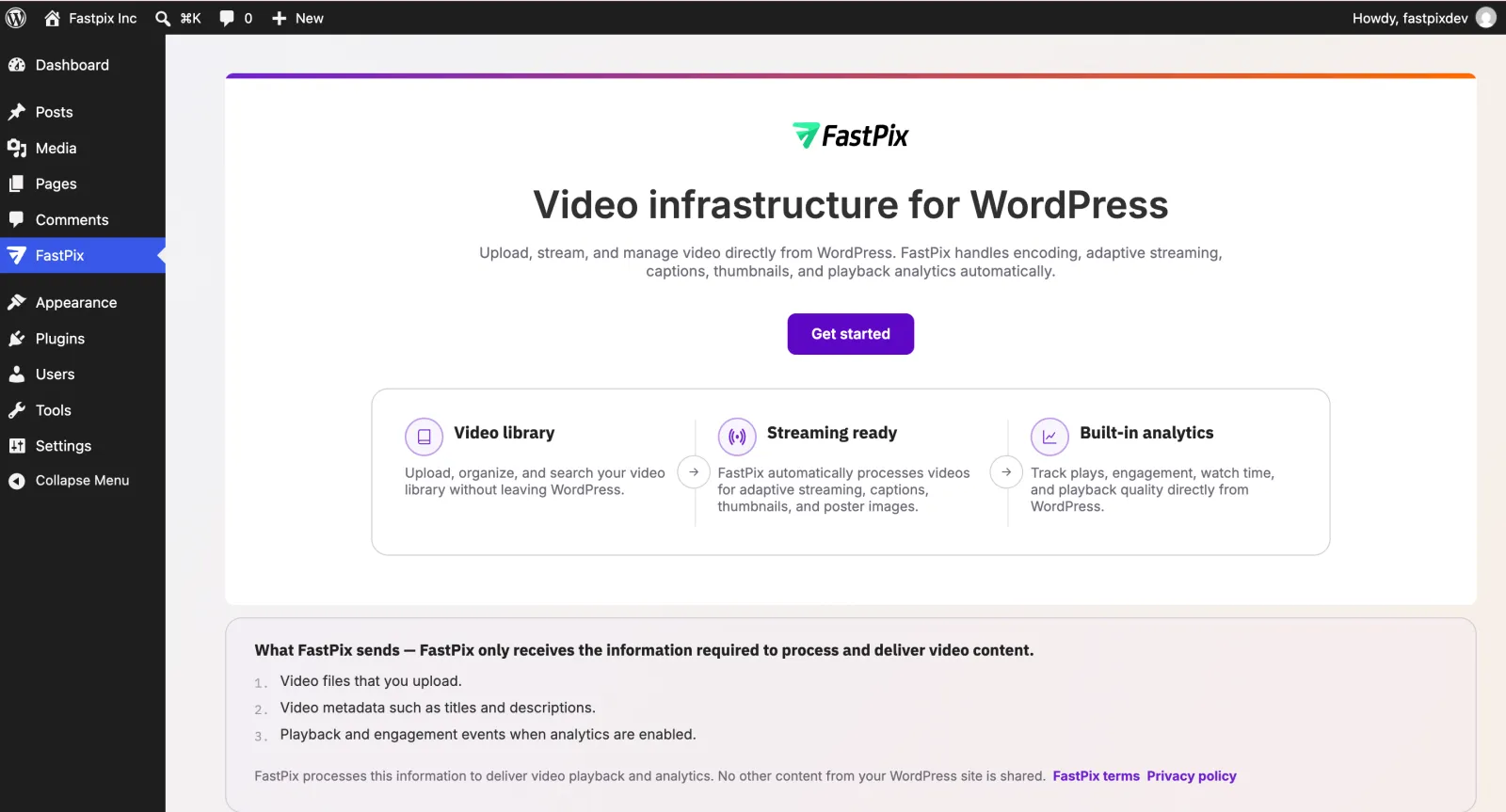The width and height of the screenshot is (1506, 812).
Task: Open the search magnifier icon in admin bar
Action: pyautogui.click(x=163, y=18)
